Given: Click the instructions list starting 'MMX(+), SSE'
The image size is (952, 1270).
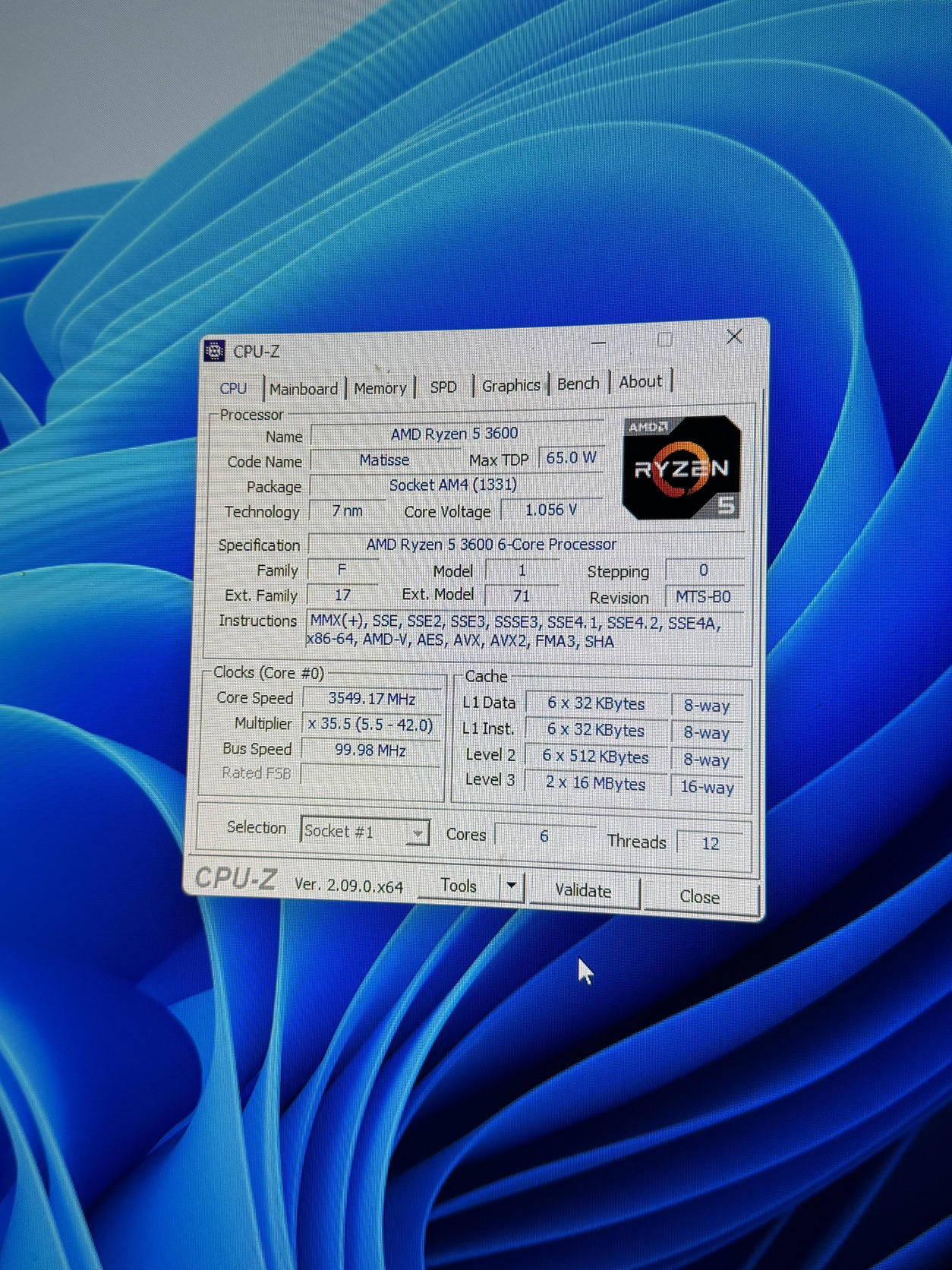Looking at the screenshot, I should tap(524, 631).
